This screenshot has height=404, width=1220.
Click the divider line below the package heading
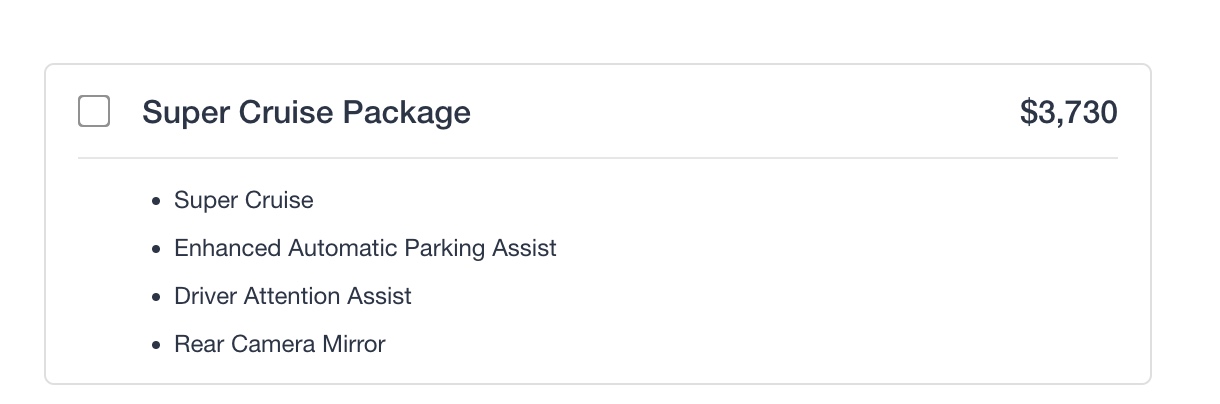598,158
